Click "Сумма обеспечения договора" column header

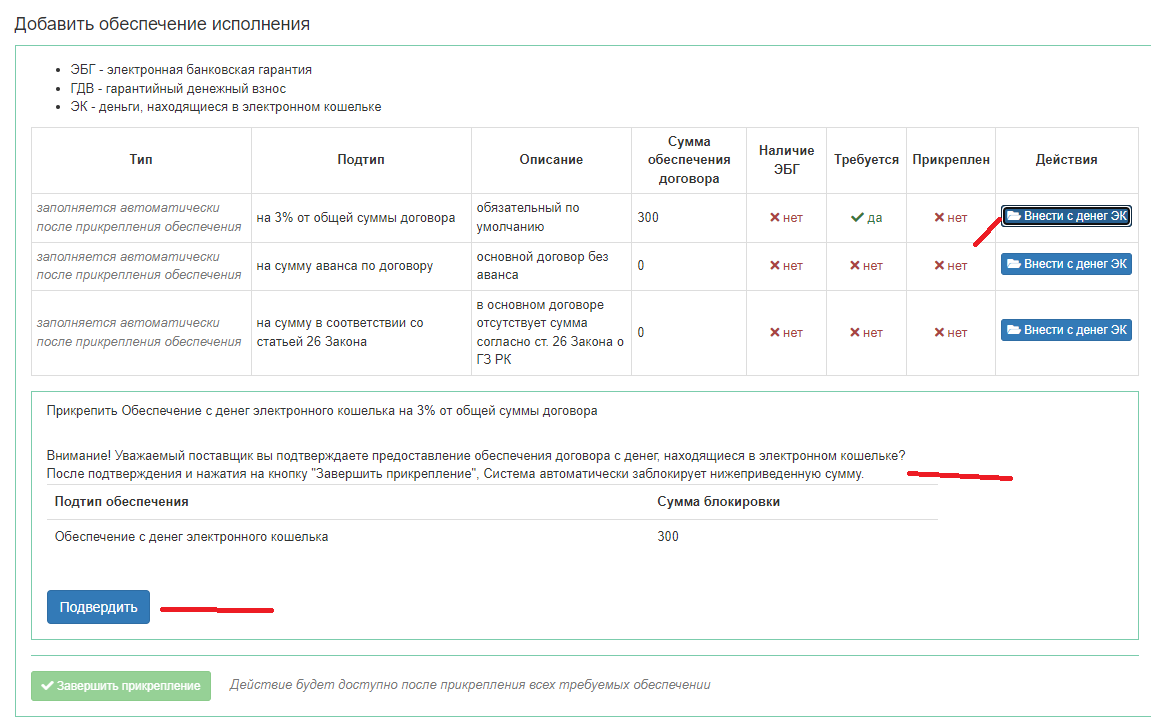(688, 160)
